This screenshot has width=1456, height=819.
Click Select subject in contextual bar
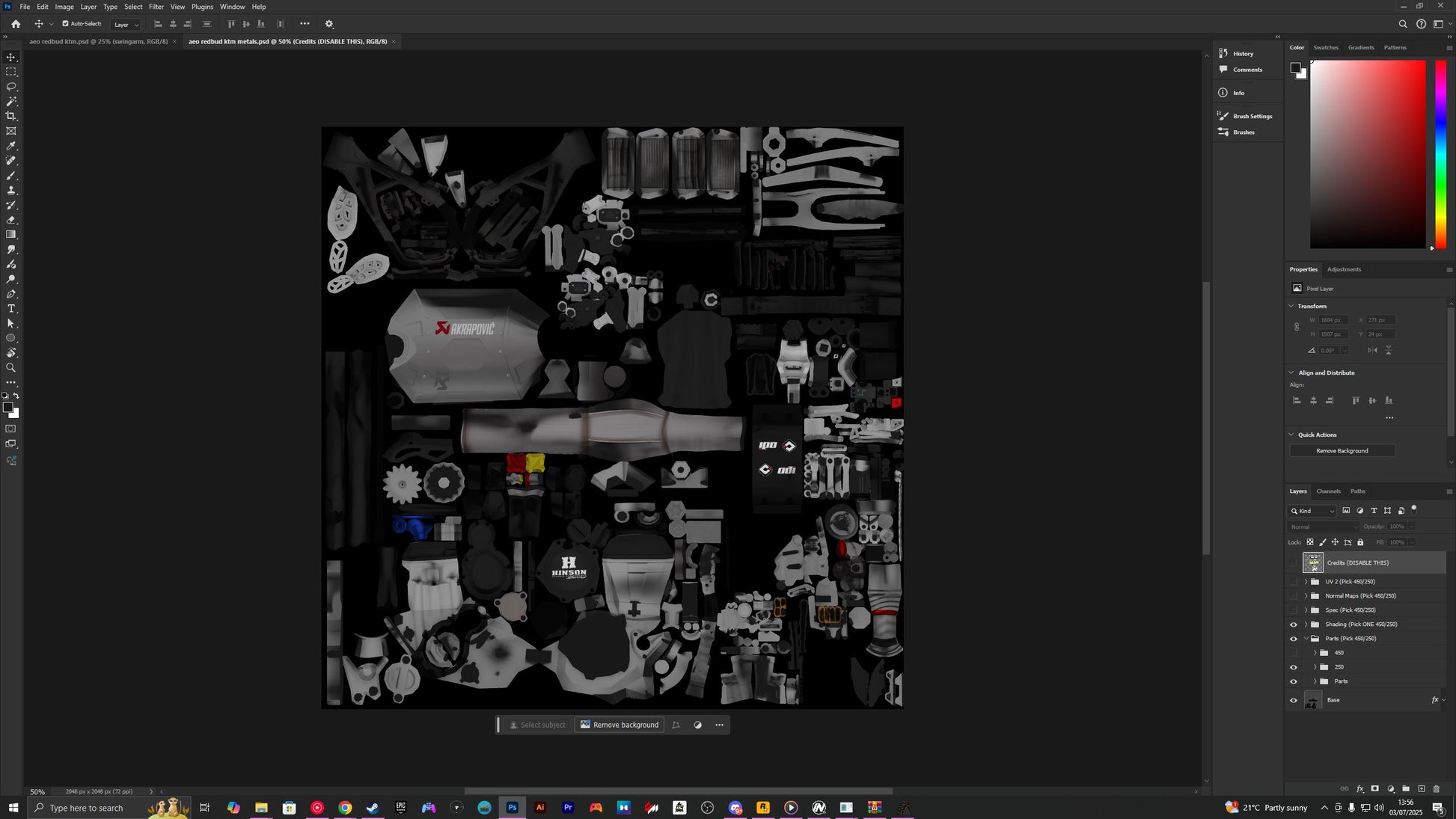pos(536,725)
